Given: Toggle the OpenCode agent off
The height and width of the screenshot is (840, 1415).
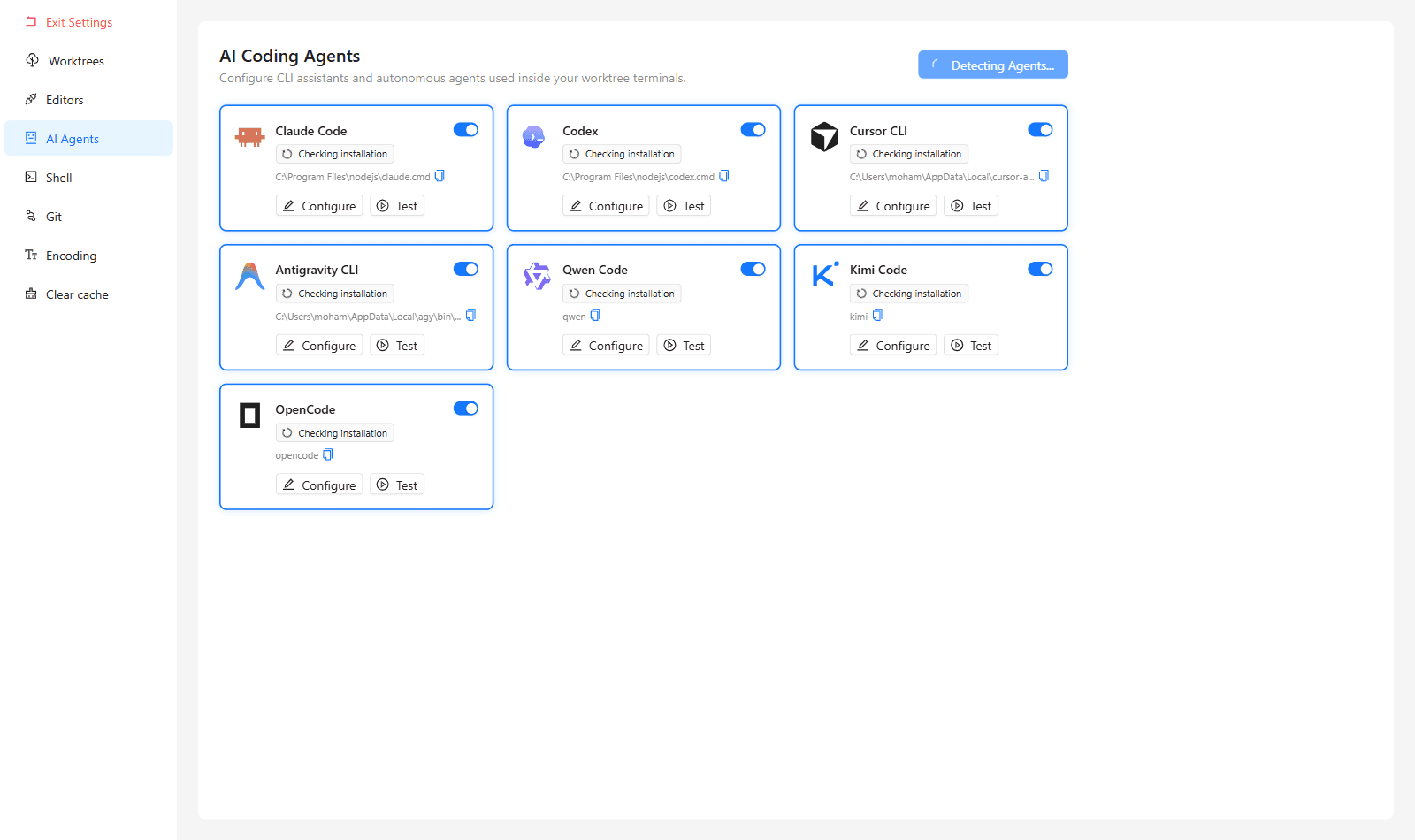Looking at the screenshot, I should pyautogui.click(x=466, y=409).
